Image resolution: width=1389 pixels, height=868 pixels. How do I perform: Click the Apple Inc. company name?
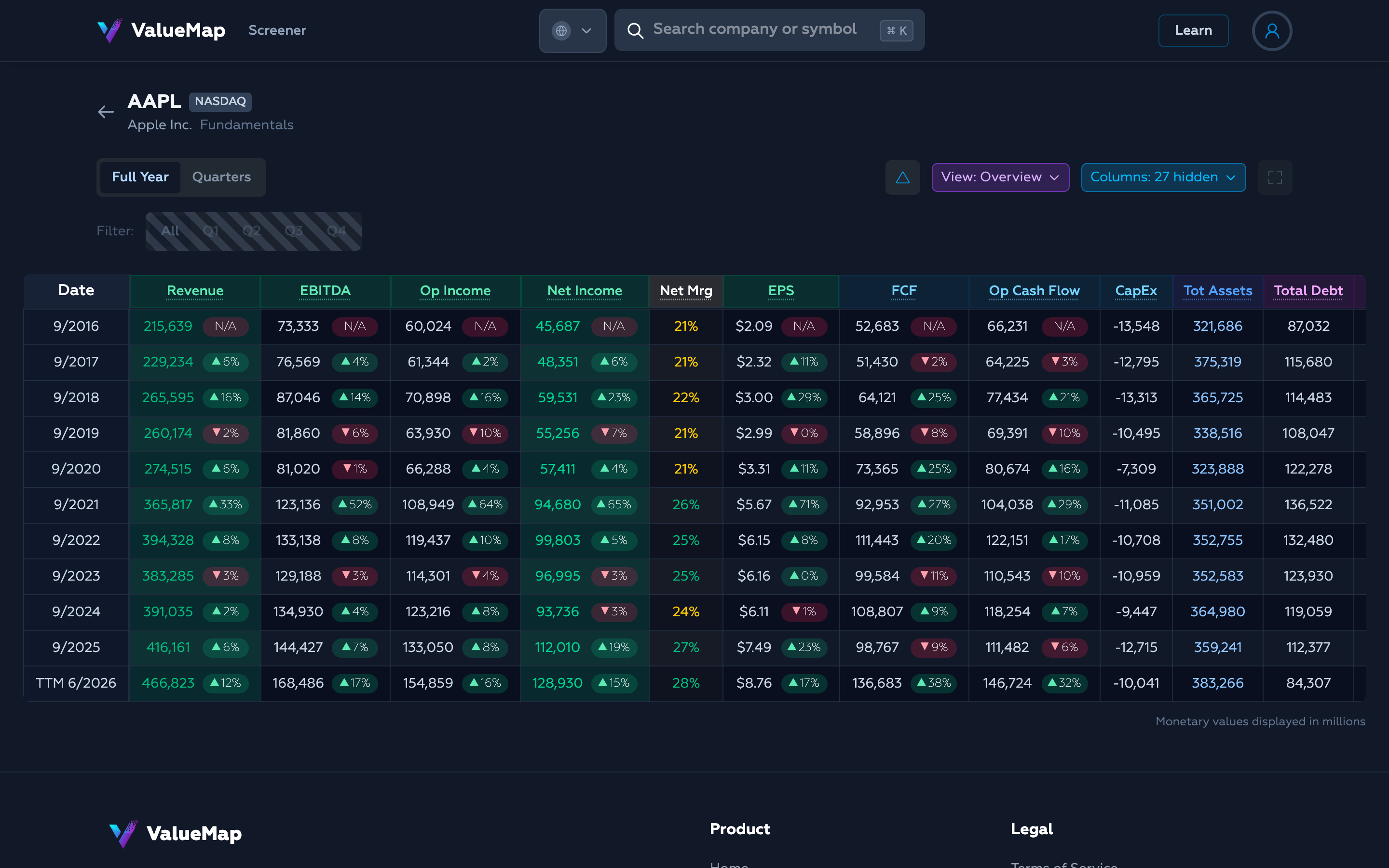pyautogui.click(x=160, y=125)
